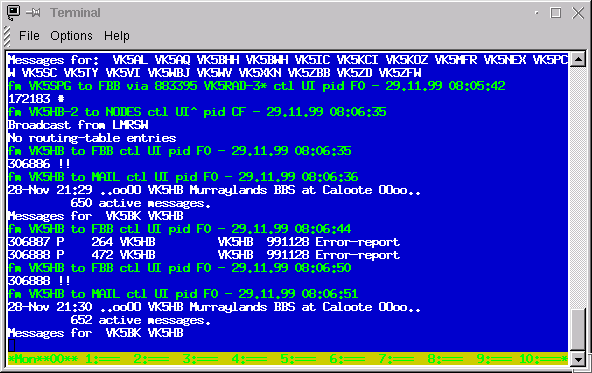
Task: Click the menu bar drag handle
Action: 7,36
